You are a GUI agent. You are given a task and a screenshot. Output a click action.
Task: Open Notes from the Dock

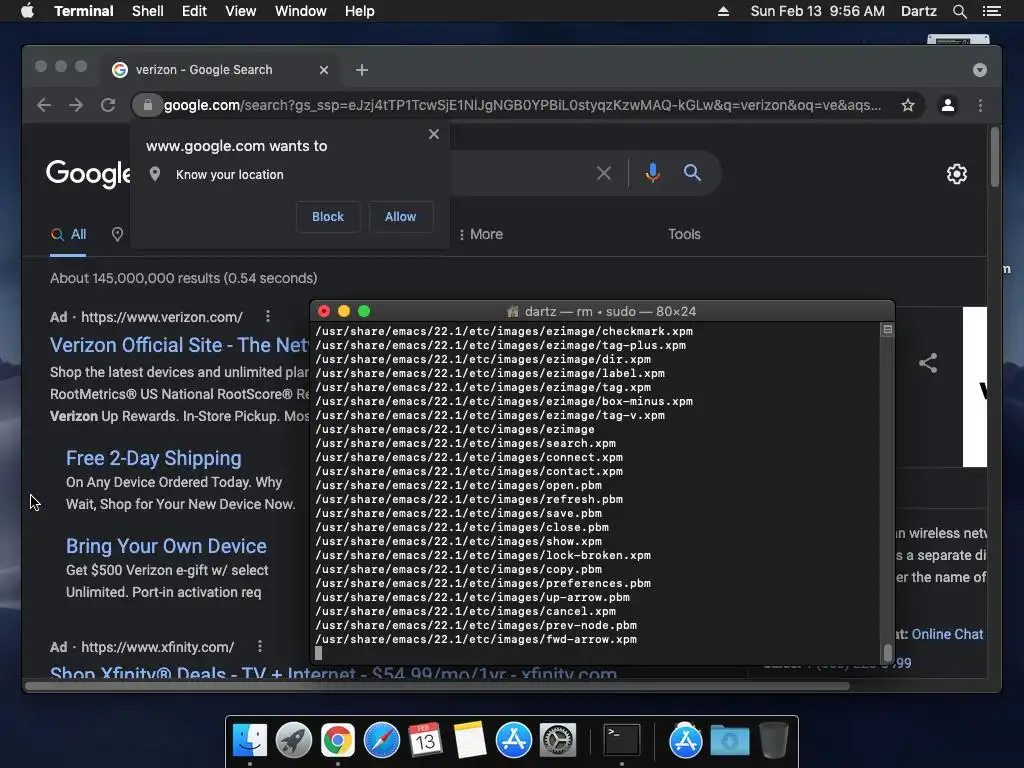470,740
